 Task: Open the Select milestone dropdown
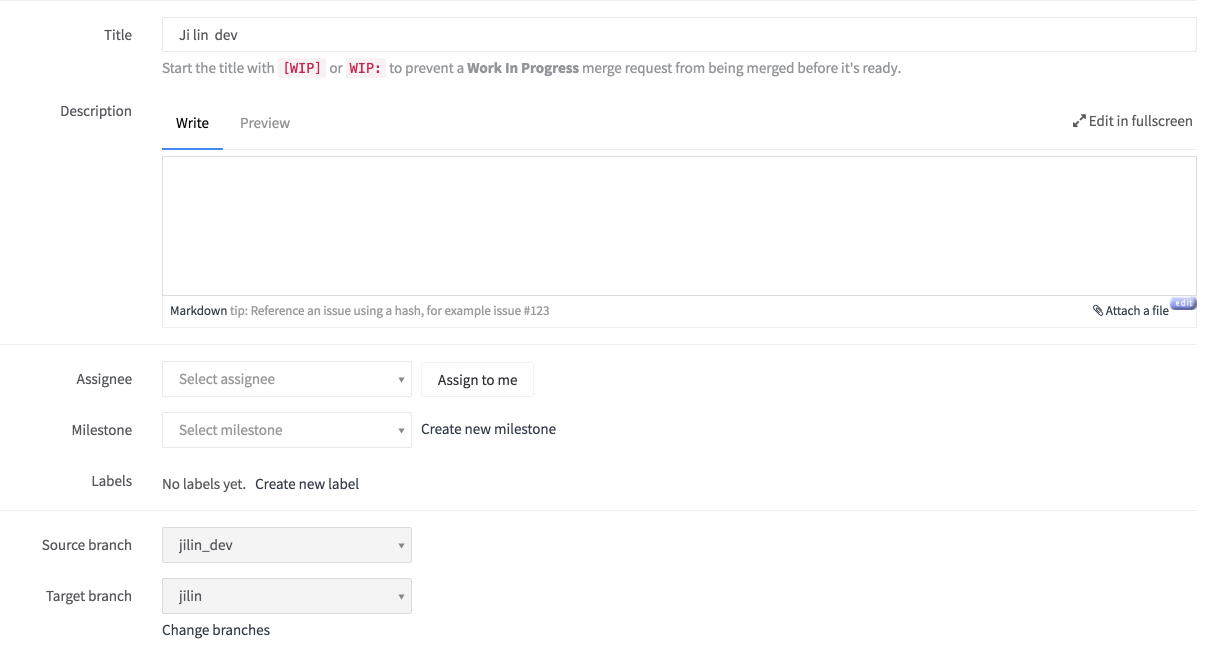287,430
